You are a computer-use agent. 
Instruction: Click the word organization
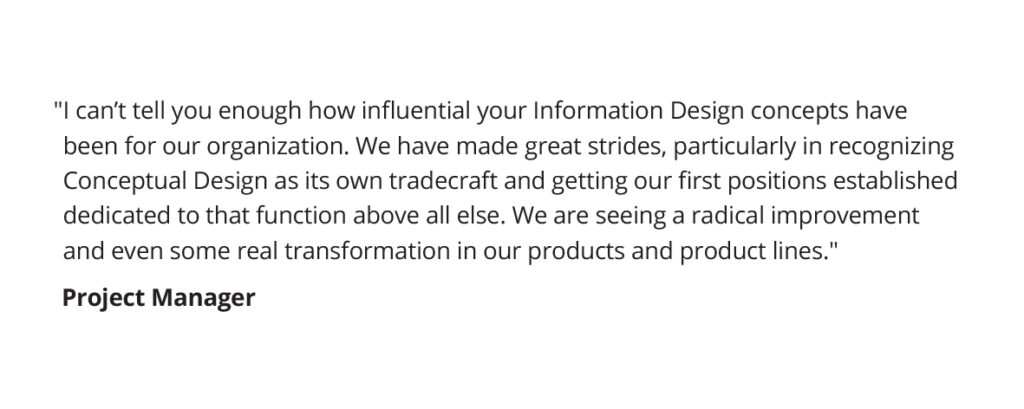[x=278, y=148]
